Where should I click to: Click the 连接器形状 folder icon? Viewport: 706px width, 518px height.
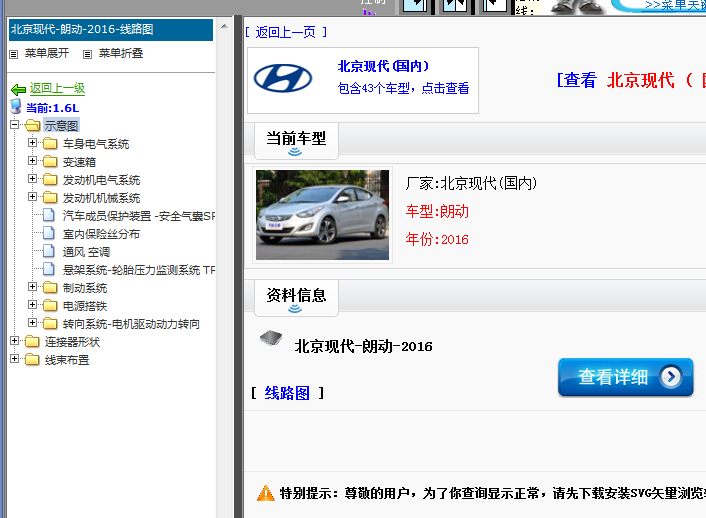coord(32,342)
